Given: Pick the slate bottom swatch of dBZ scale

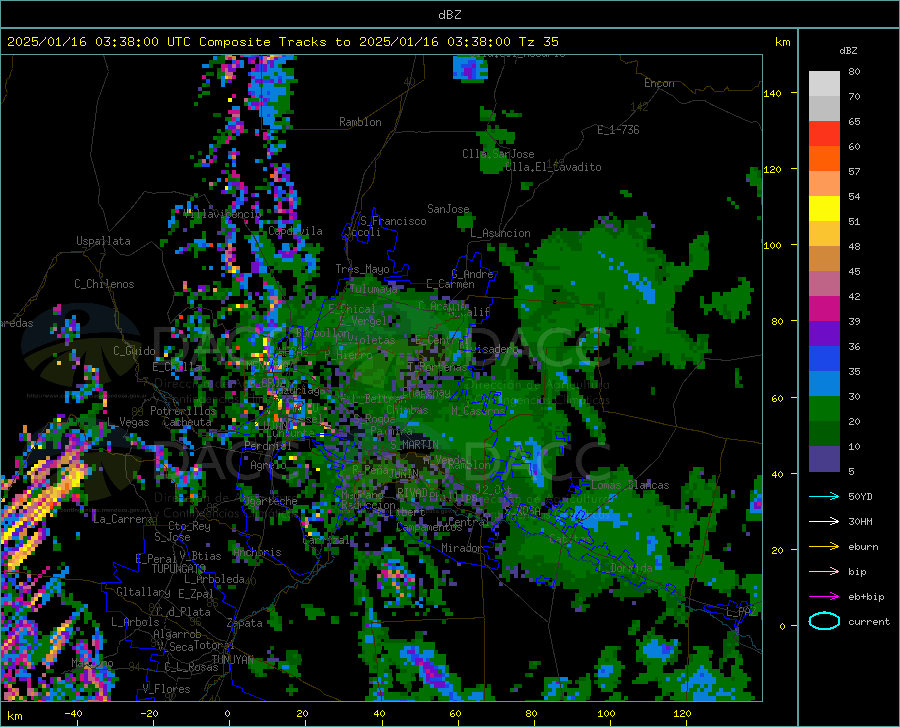Looking at the screenshot, I should [x=824, y=459].
